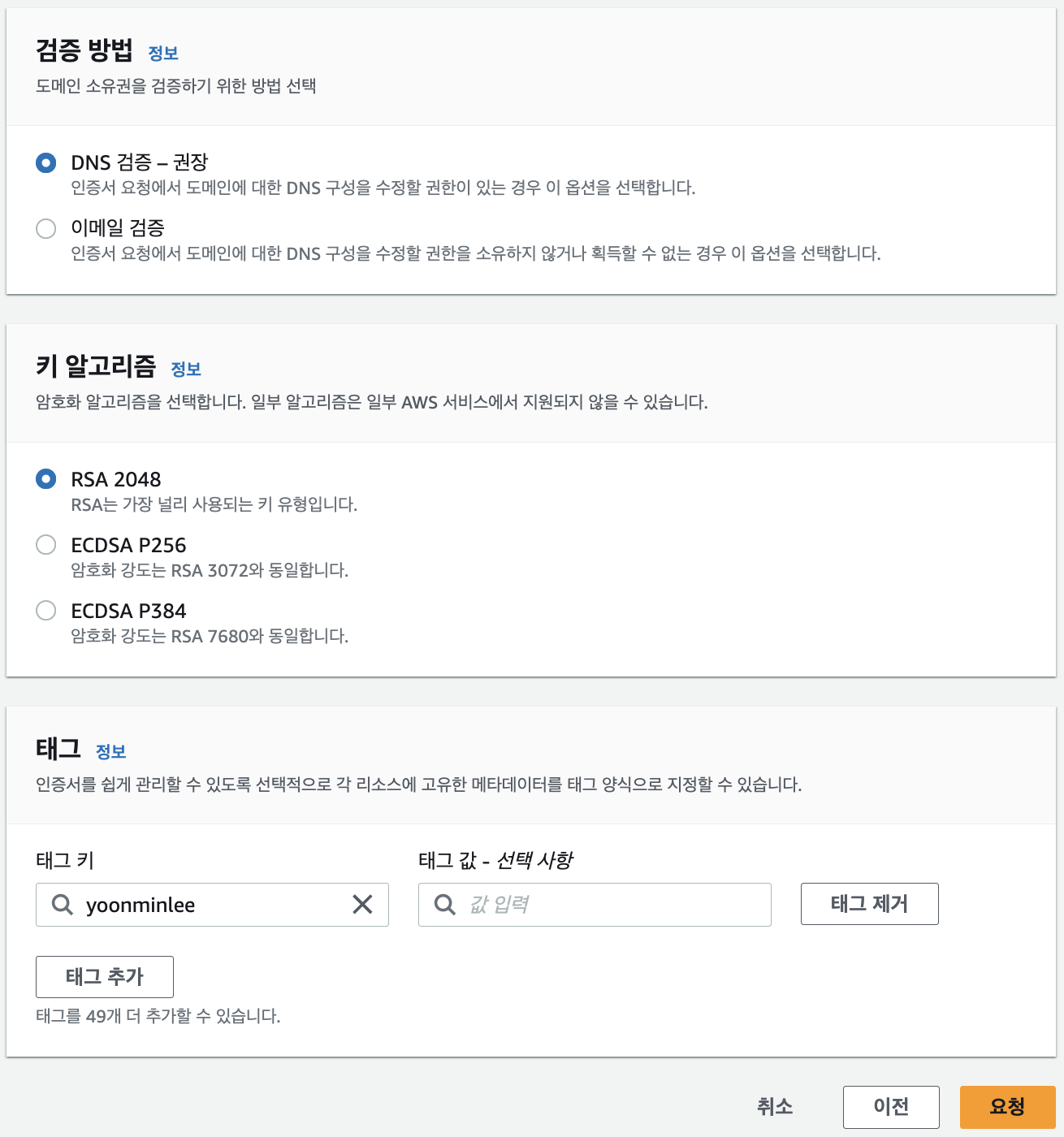Select the 이메일 검증 radio option
Screen dimensions: 1064x1137
[x=46, y=229]
